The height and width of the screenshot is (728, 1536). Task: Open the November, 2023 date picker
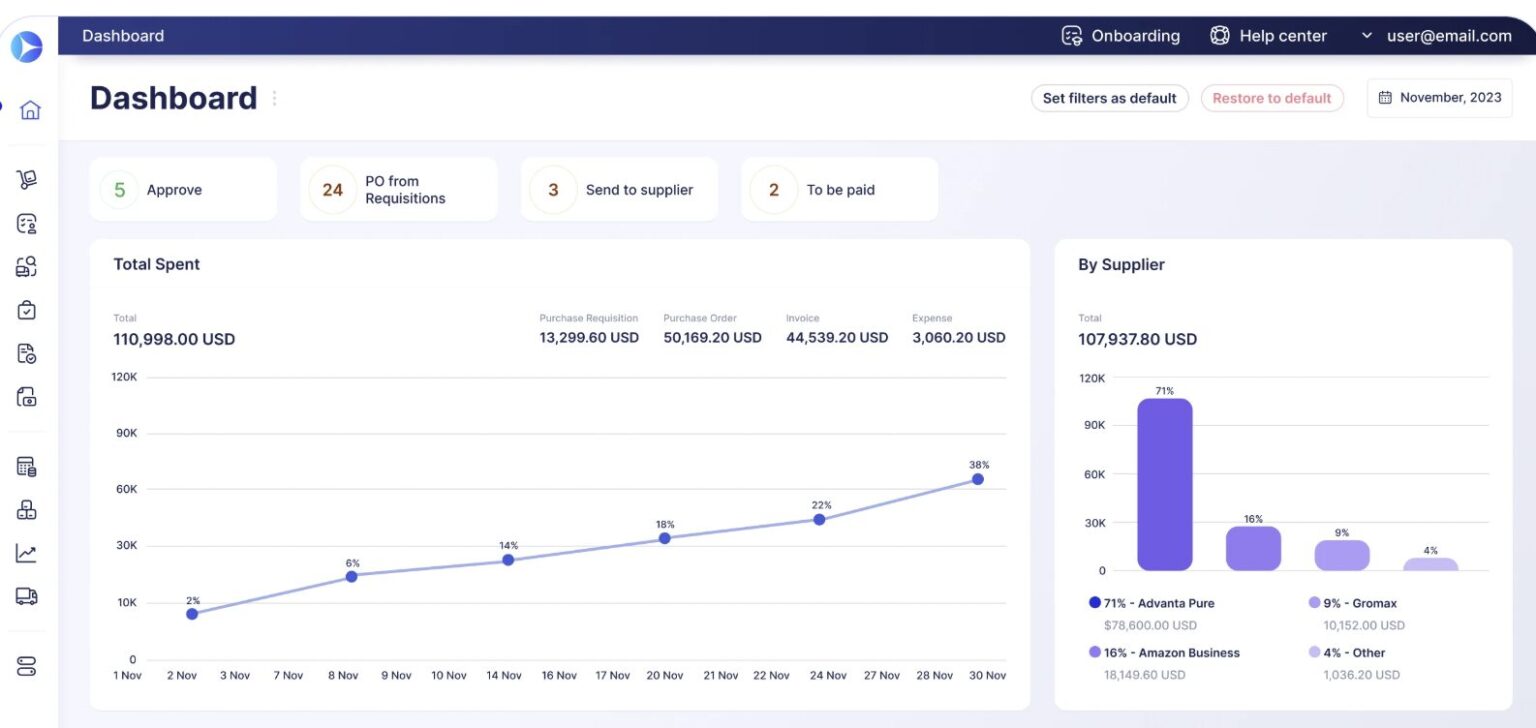[x=1439, y=97]
